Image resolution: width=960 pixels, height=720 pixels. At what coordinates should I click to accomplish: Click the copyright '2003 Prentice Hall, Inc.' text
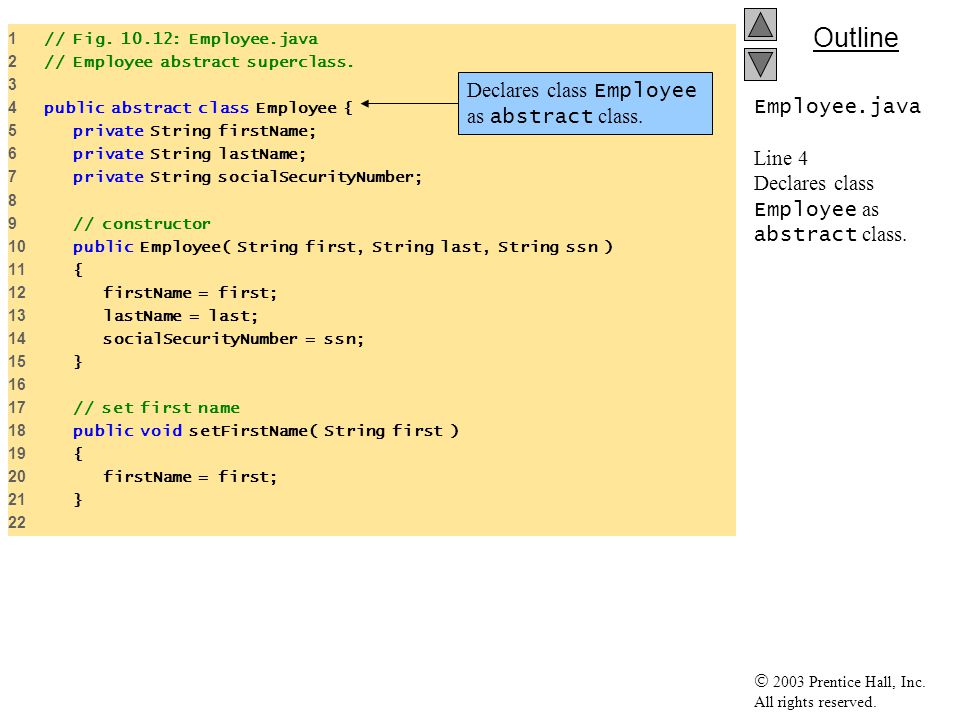coord(839,681)
